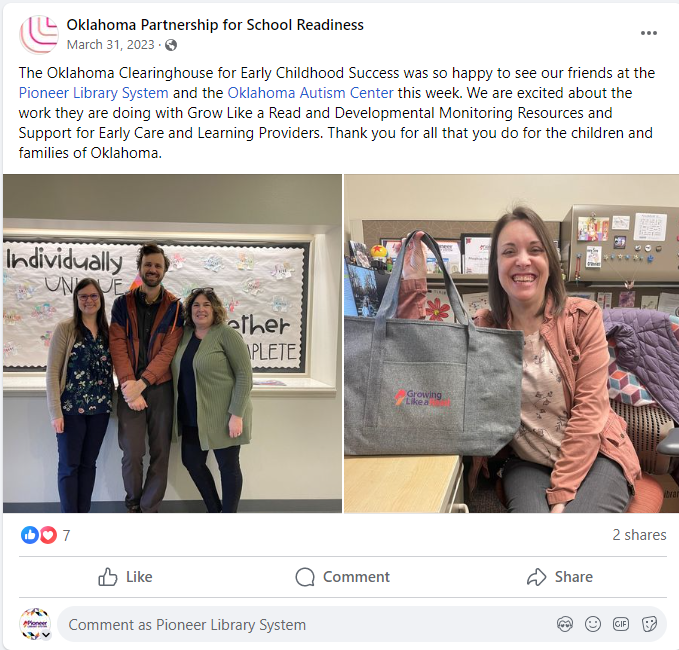Click inside Comment as Pioneer Library System field
Image resolution: width=679 pixels, height=650 pixels.
click(x=362, y=624)
